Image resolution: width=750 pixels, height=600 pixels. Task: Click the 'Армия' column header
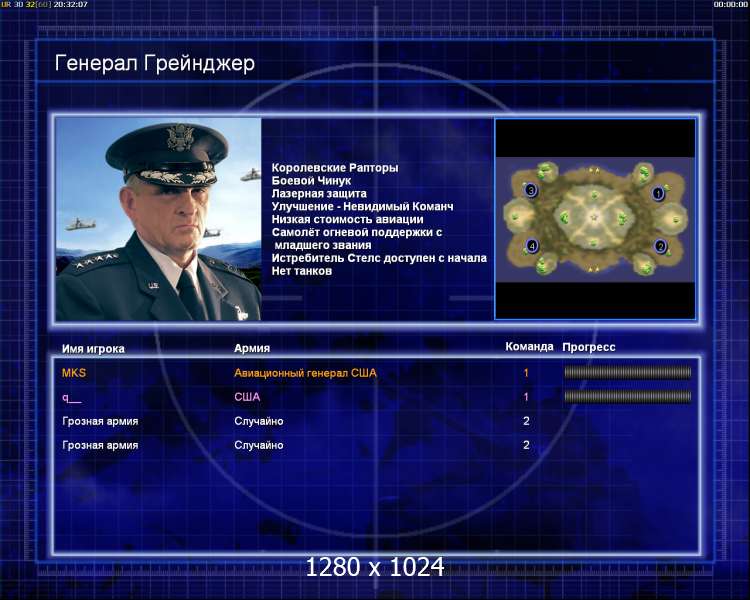pyautogui.click(x=252, y=349)
